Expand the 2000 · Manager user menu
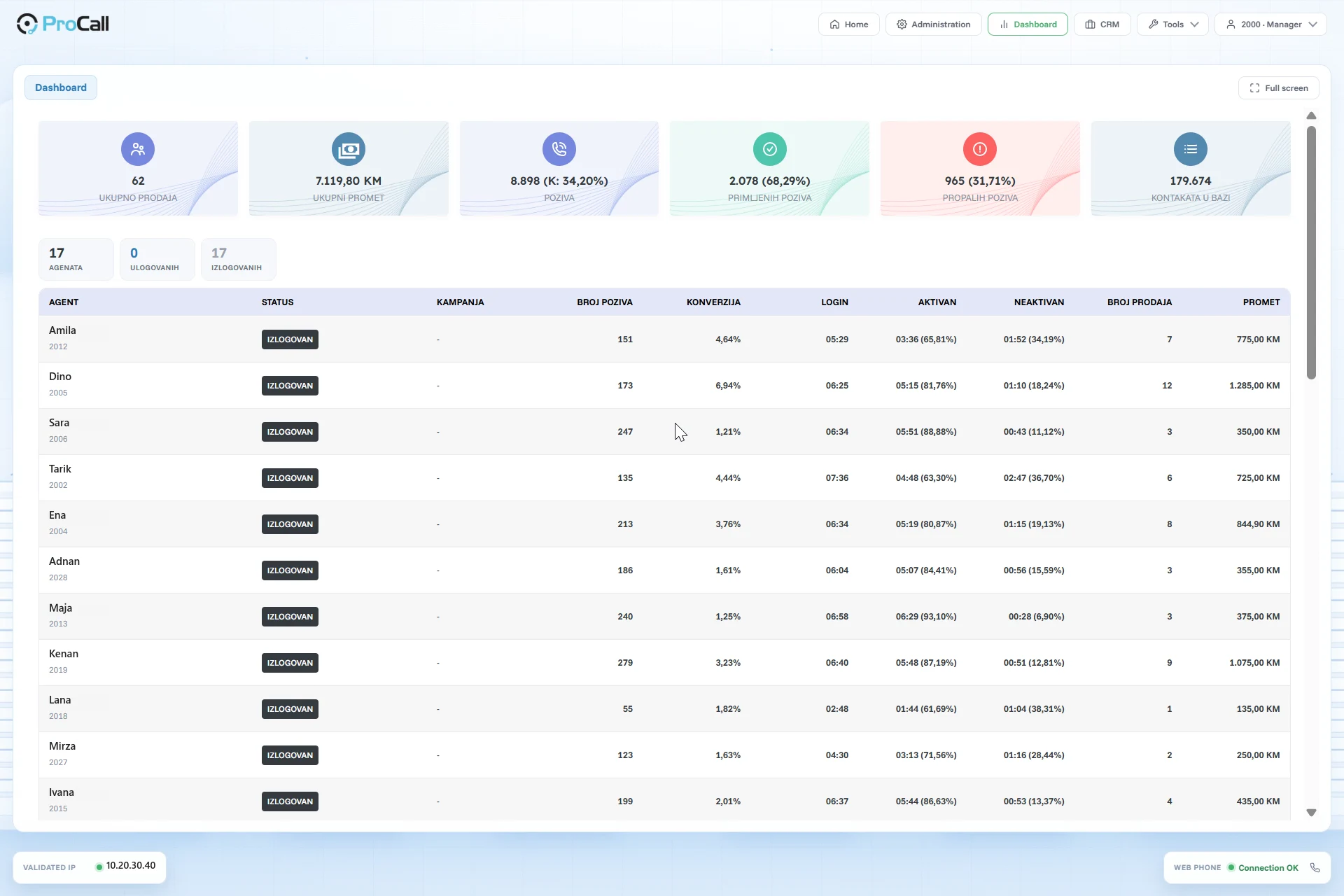This screenshot has width=1344, height=896. click(1270, 24)
